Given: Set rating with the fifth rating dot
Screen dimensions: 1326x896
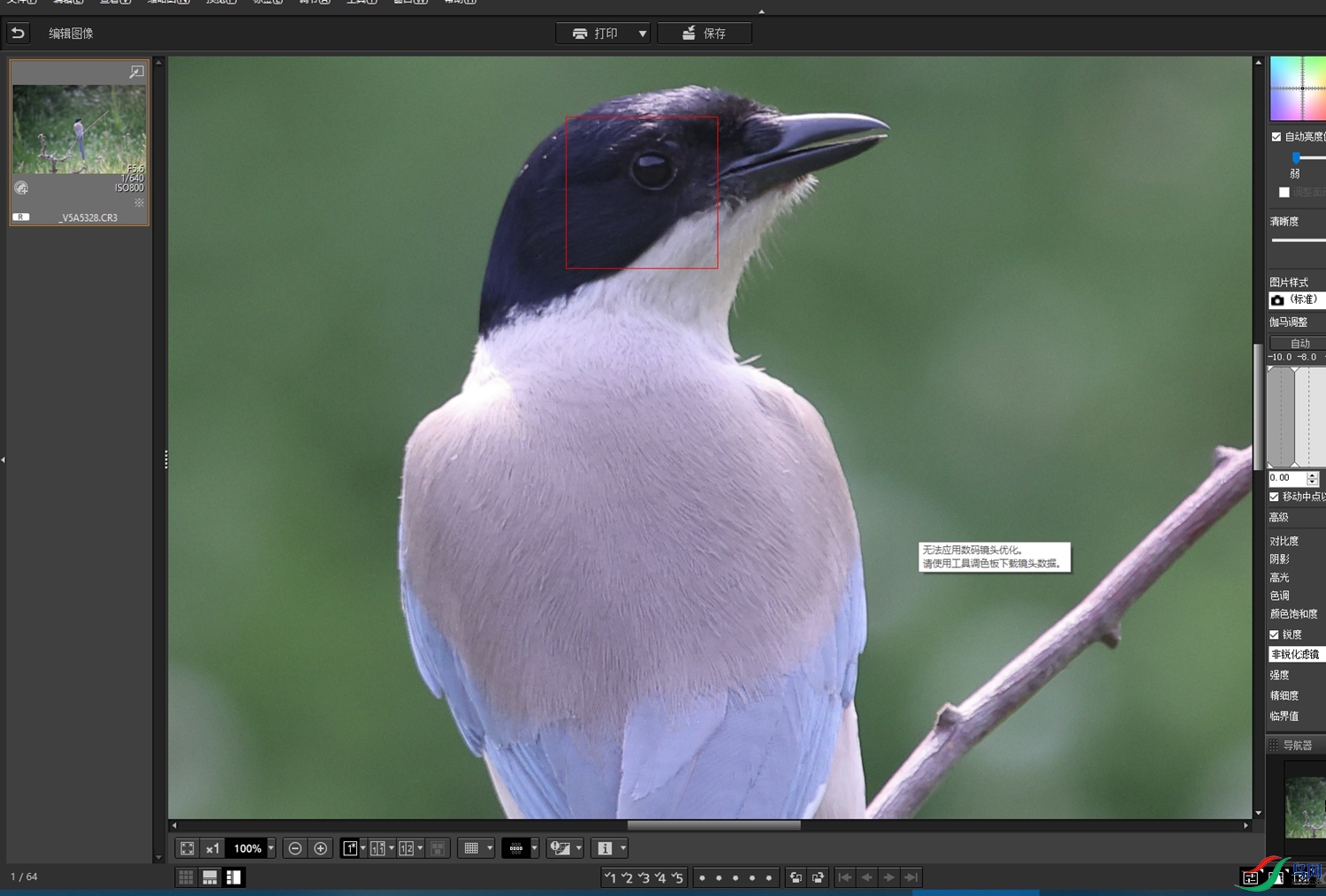Looking at the screenshot, I should click(769, 878).
